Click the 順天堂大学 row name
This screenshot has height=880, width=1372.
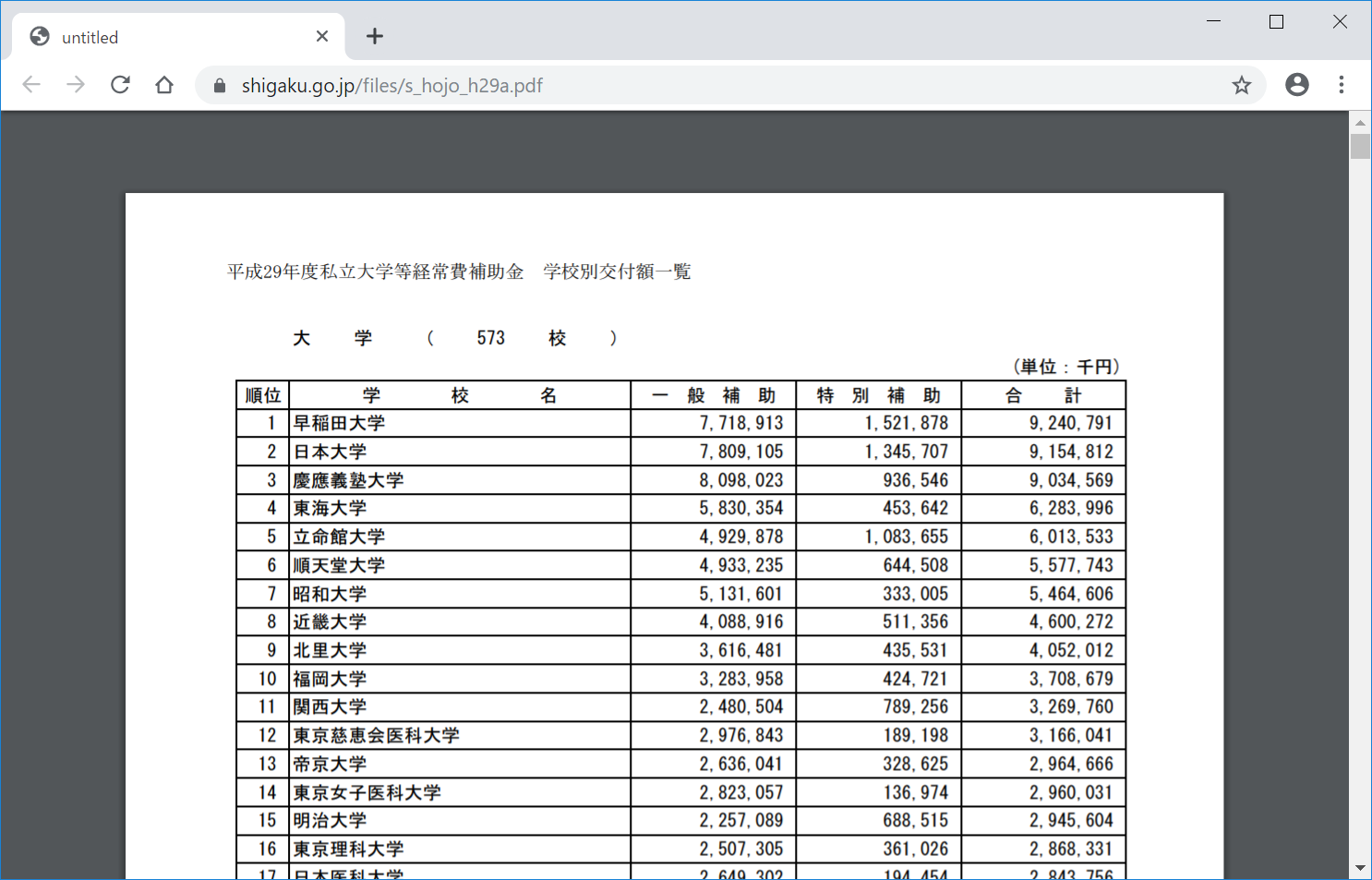coord(339,565)
